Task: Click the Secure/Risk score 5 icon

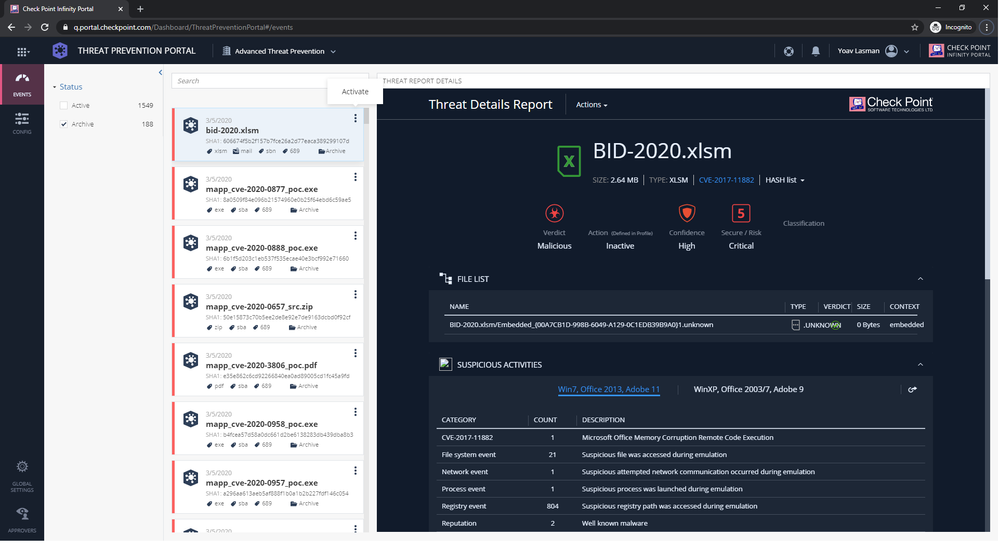Action: [x=741, y=213]
